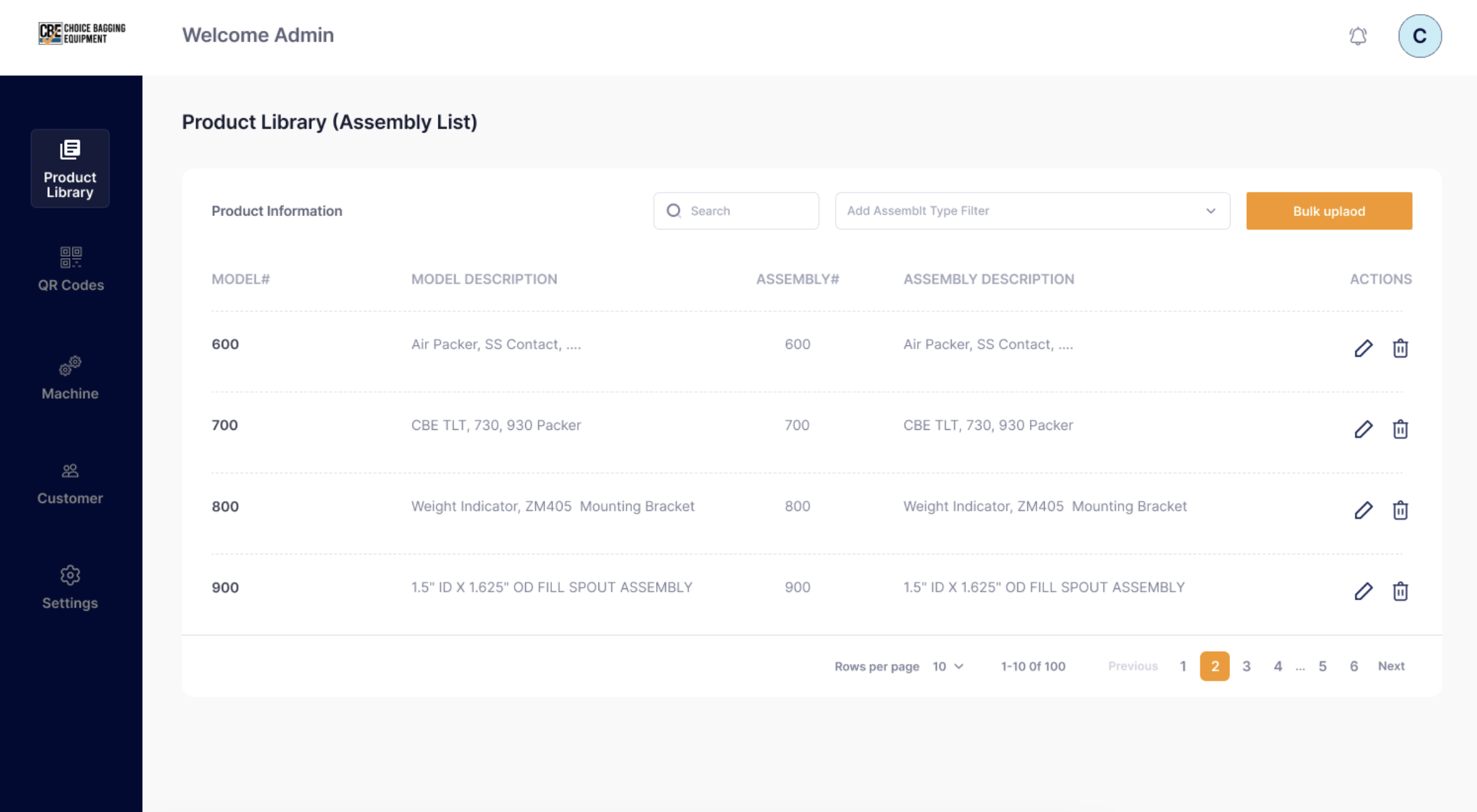Go to Machine section

click(x=70, y=378)
